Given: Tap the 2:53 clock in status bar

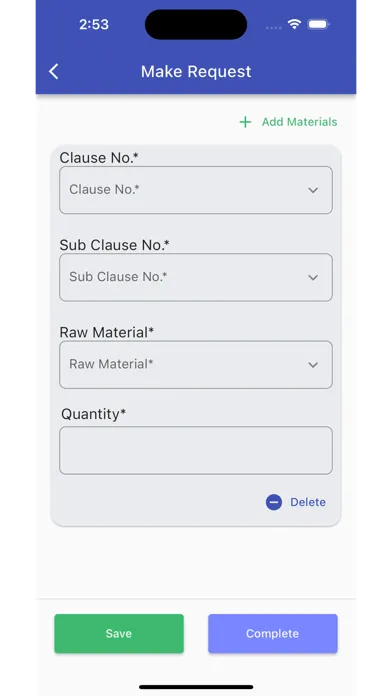Looking at the screenshot, I should tap(94, 24).
